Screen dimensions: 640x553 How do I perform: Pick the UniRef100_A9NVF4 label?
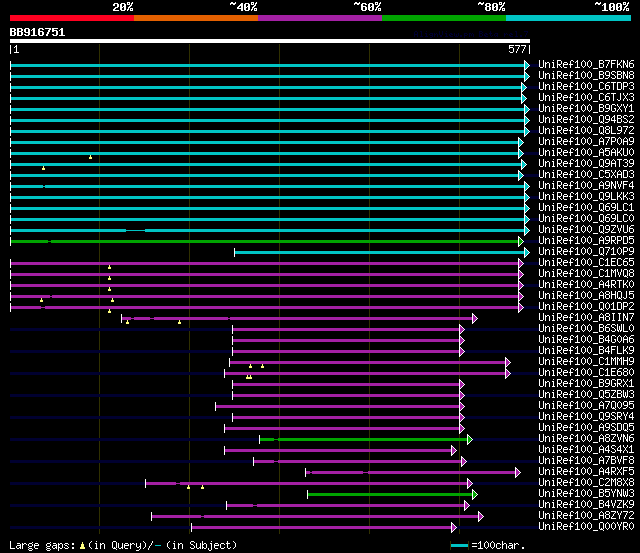point(586,186)
